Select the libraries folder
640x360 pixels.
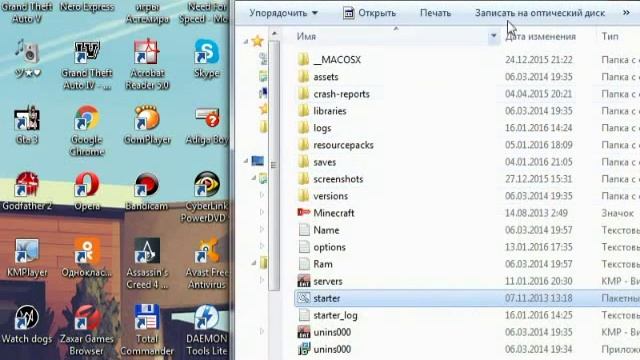322,111
